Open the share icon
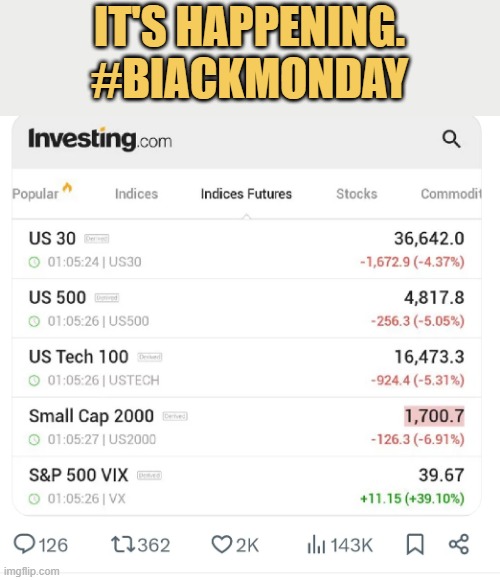Viewport: 500px width, 580px height. click(459, 544)
